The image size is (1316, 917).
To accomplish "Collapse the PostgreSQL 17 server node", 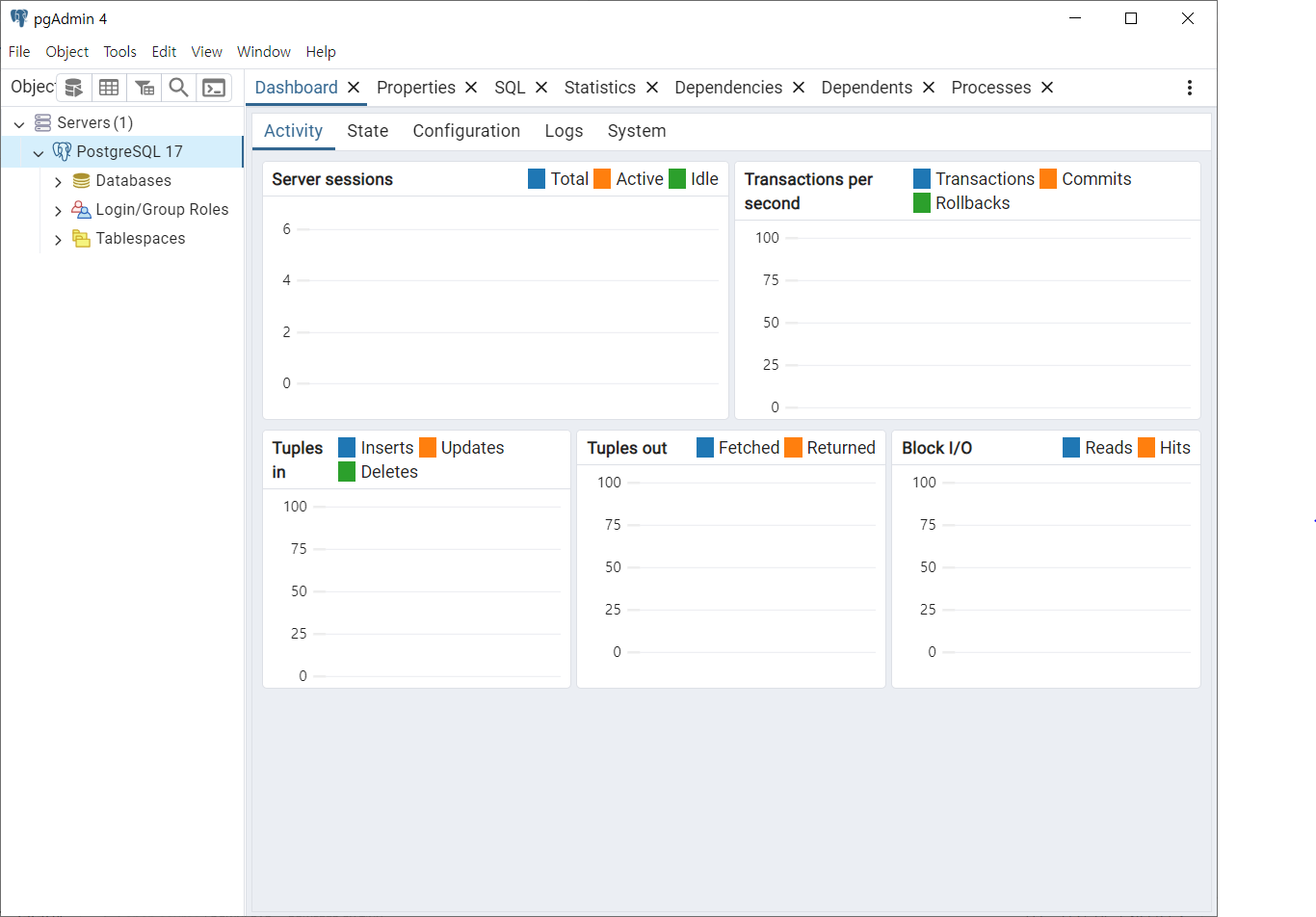I will 39,152.
